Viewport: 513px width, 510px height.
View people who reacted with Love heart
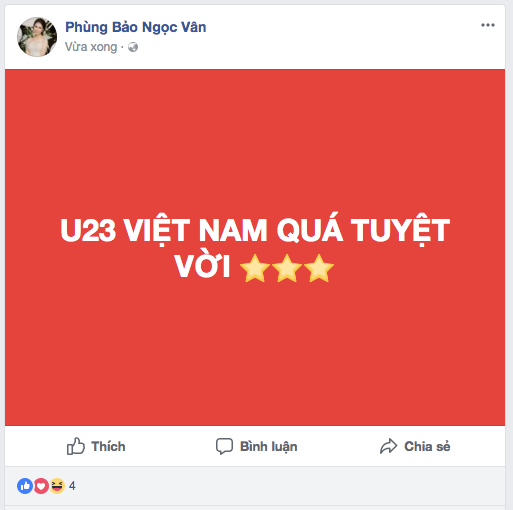pos(41,486)
